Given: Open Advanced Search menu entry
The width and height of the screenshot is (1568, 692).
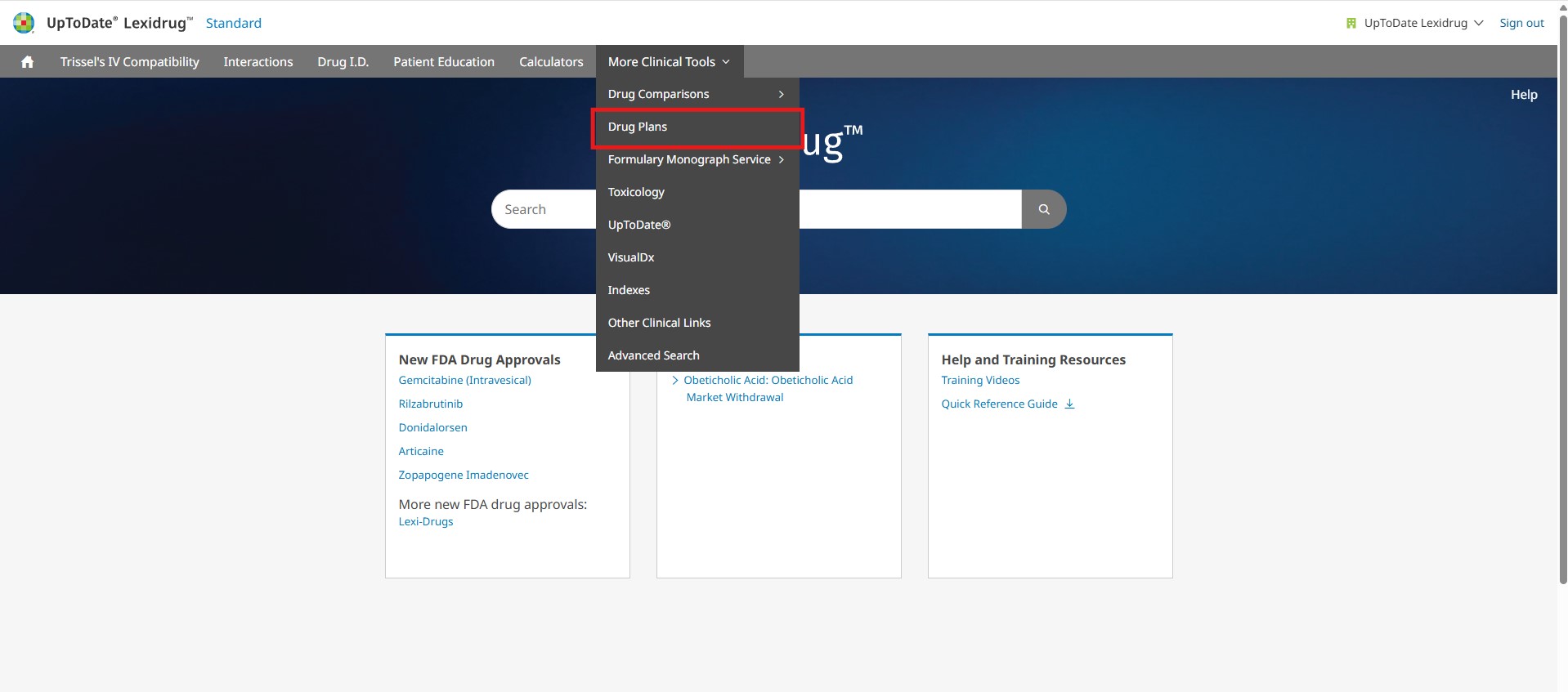Looking at the screenshot, I should point(653,355).
